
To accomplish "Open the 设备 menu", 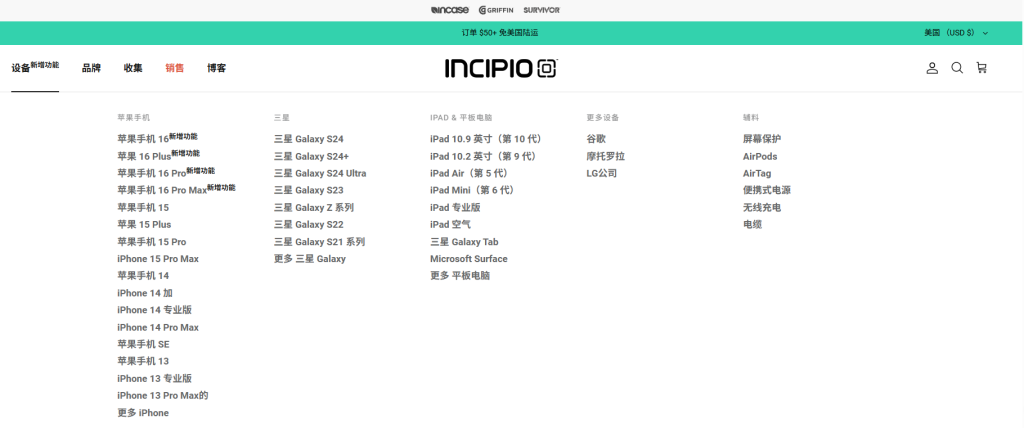I will click(35, 67).
